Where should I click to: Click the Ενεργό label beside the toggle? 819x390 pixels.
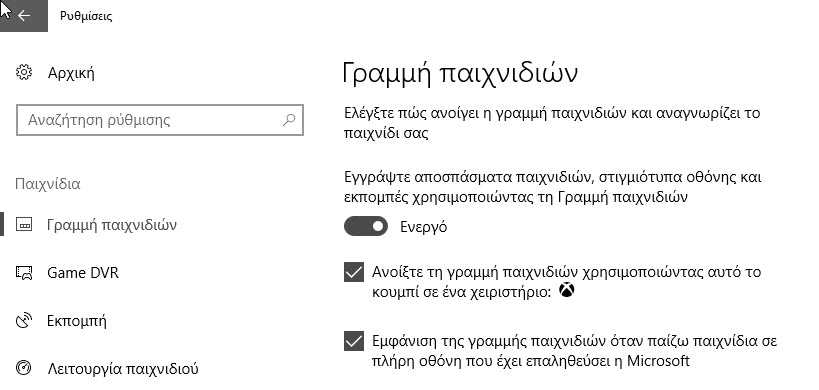pos(424,227)
